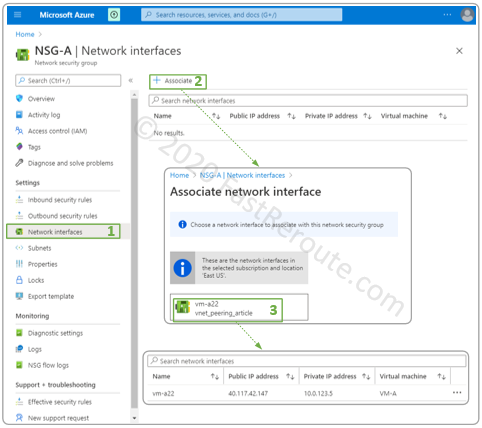Image resolution: width=482 pixels, height=428 pixels.
Task: Select vm-a22 vnet_peering_article network interface
Action: point(228,310)
